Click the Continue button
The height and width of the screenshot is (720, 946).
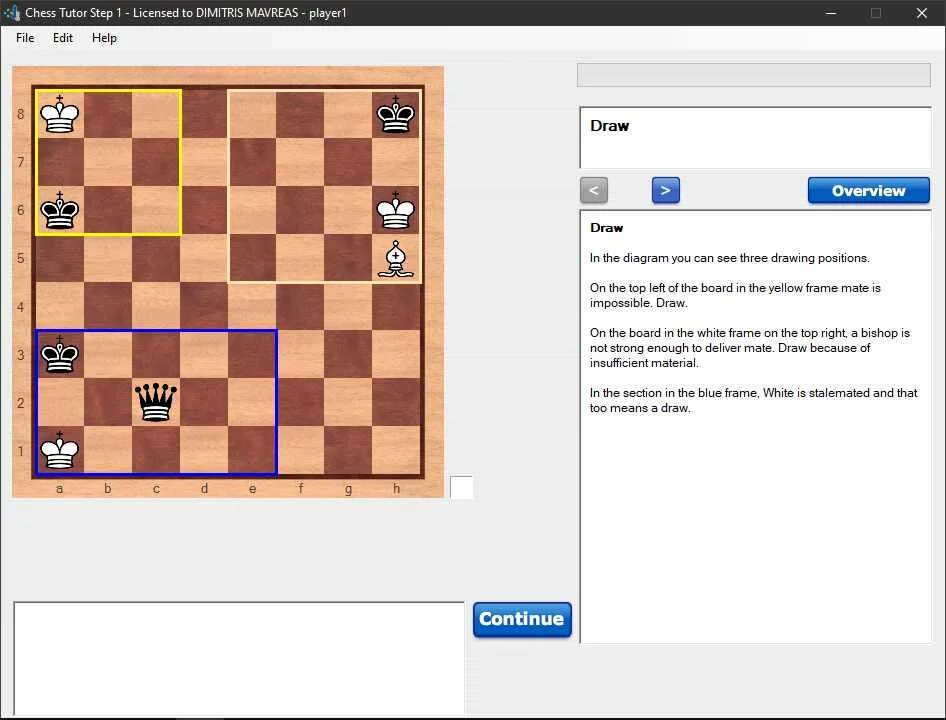pos(522,619)
